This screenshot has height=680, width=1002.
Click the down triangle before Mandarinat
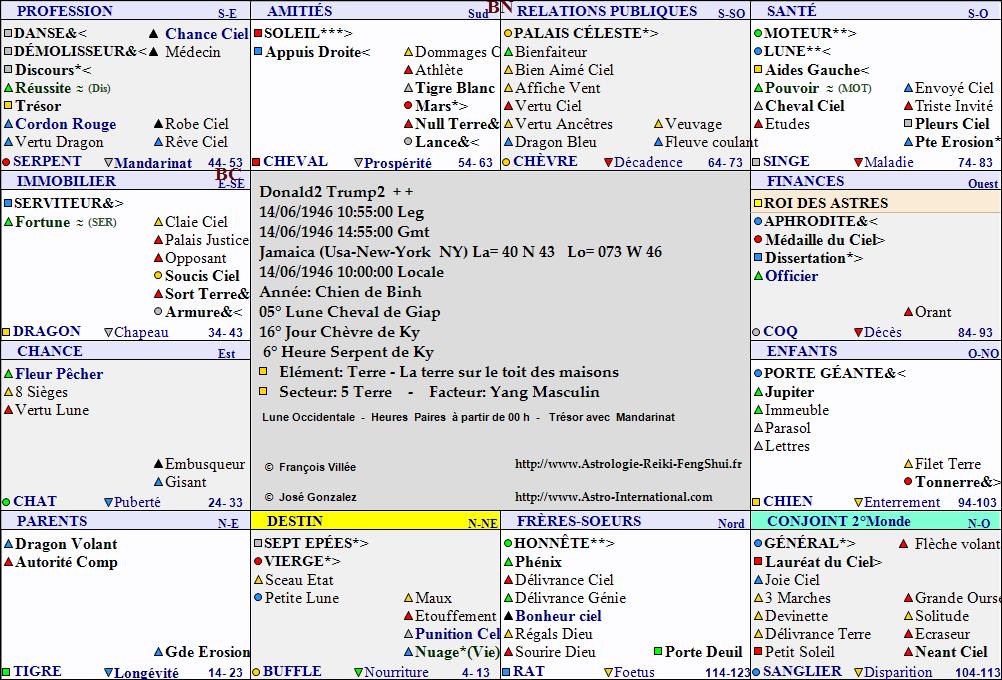tap(108, 163)
